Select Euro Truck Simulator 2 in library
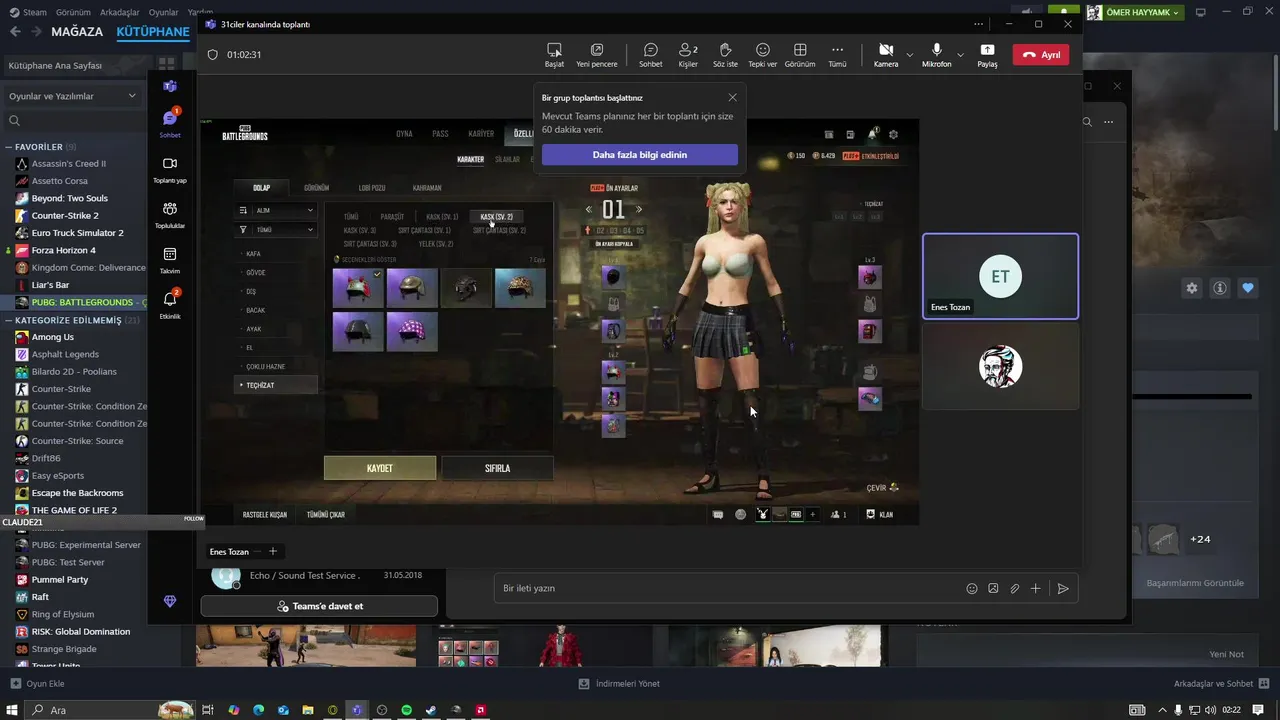 click(77, 233)
